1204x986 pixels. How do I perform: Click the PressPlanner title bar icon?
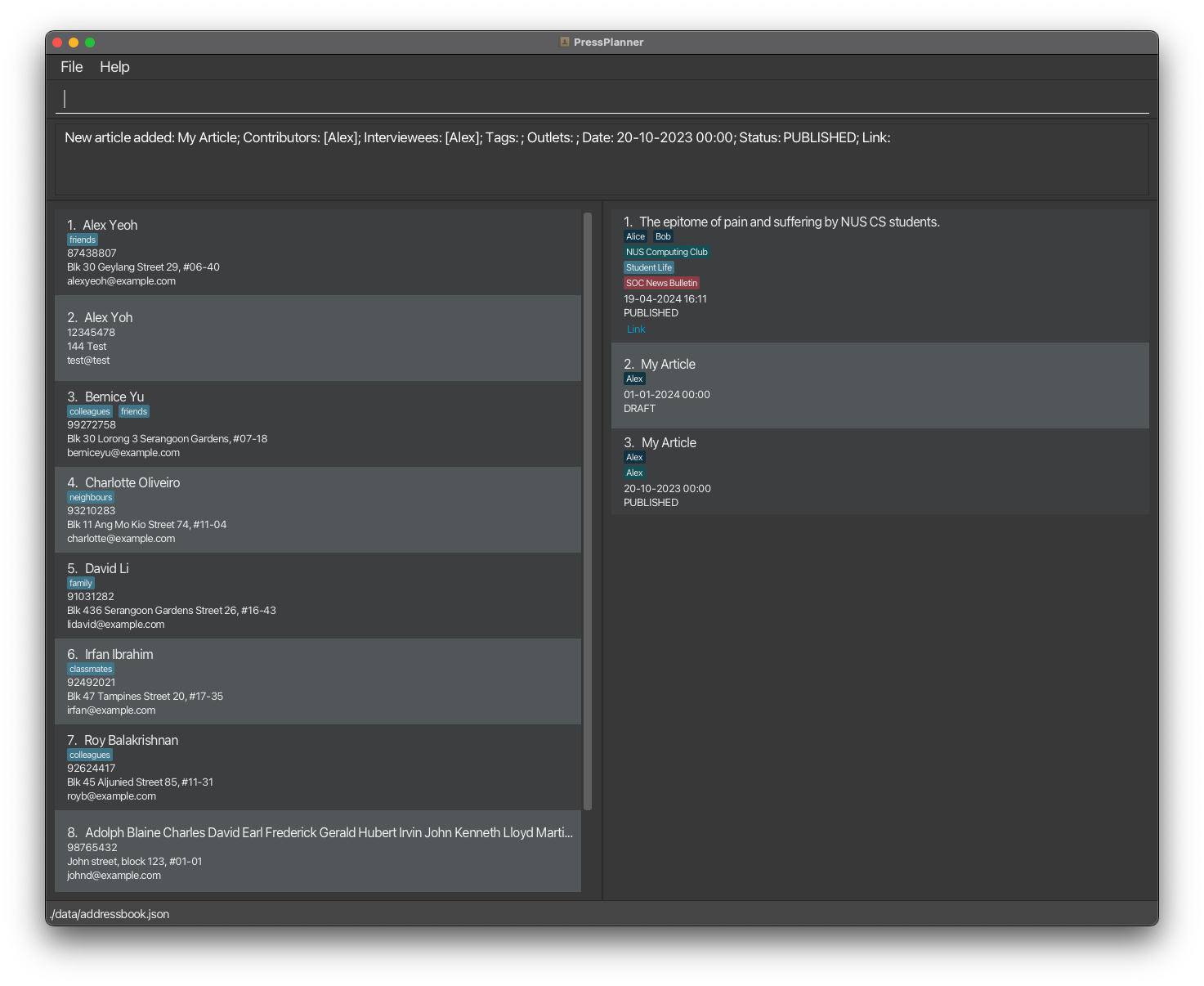pyautogui.click(x=564, y=42)
